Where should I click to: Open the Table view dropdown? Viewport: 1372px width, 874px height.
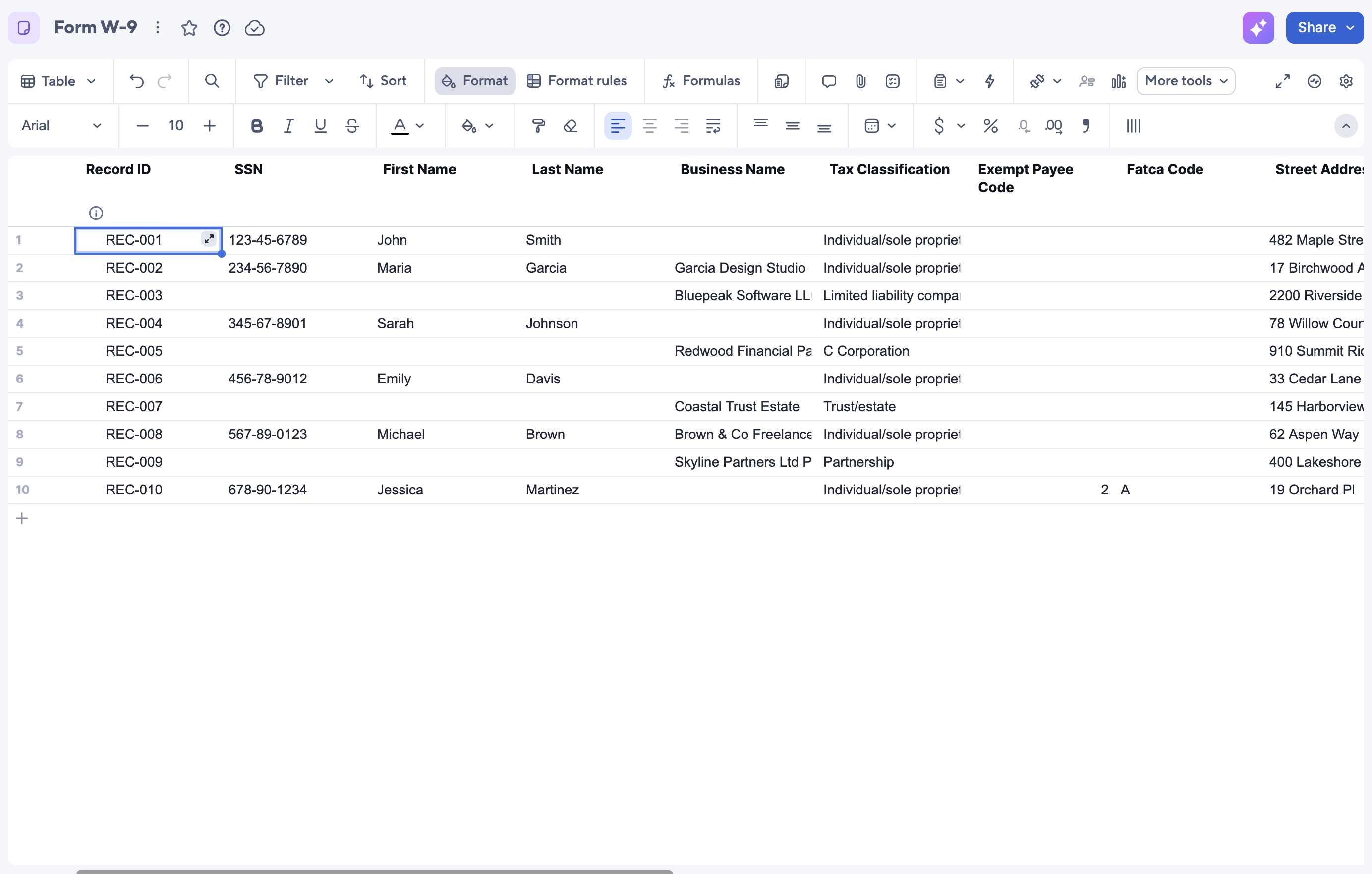(58, 81)
